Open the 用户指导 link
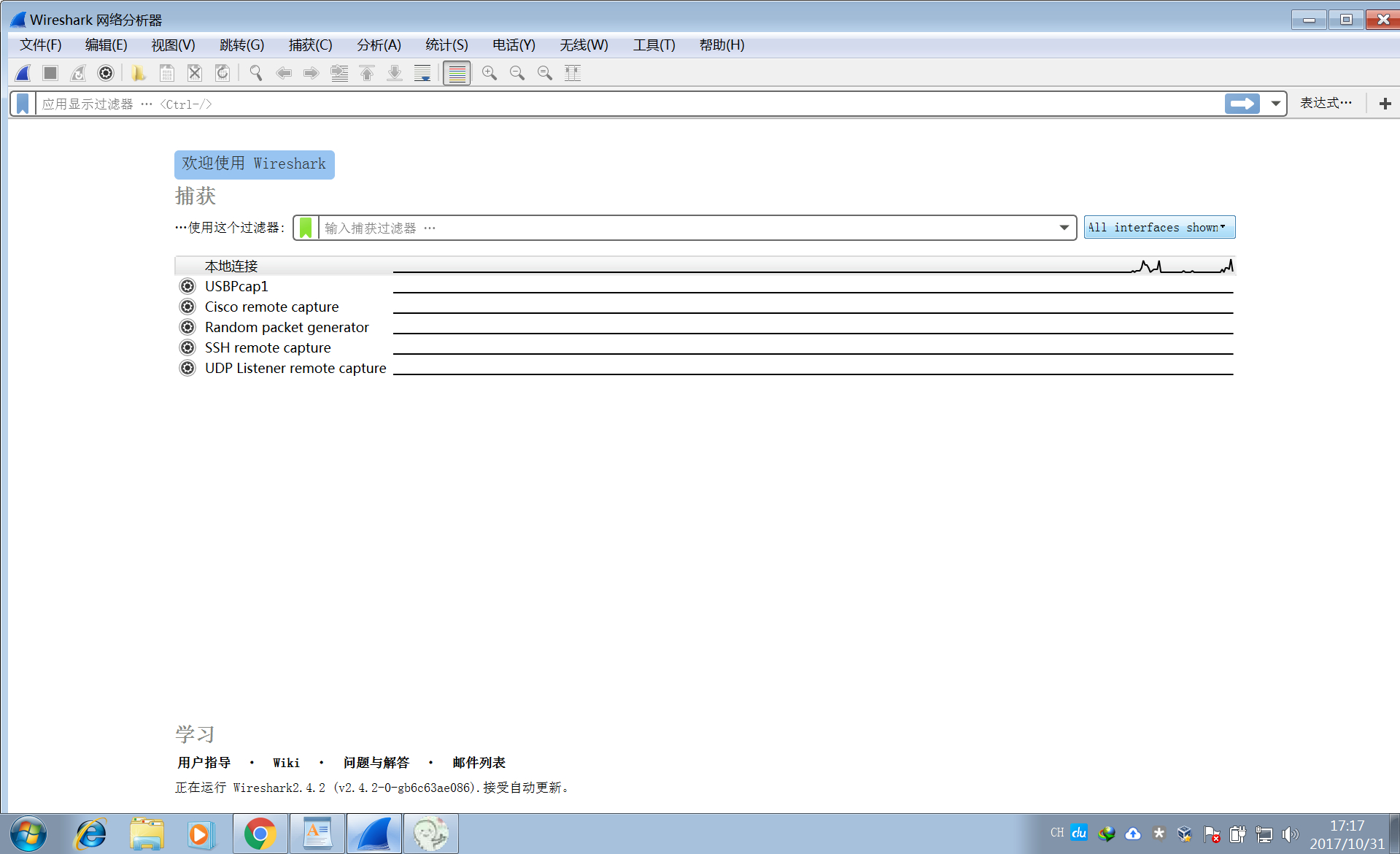 click(204, 763)
